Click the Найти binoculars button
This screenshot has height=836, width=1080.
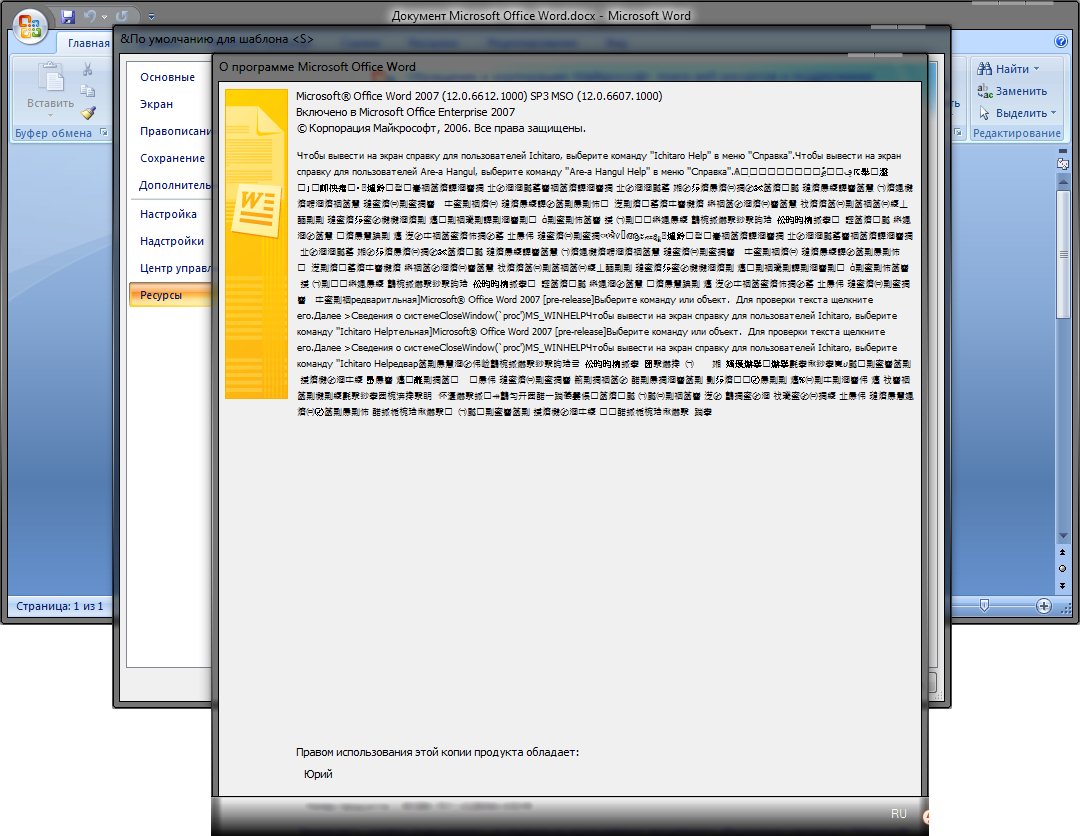[x=1004, y=69]
